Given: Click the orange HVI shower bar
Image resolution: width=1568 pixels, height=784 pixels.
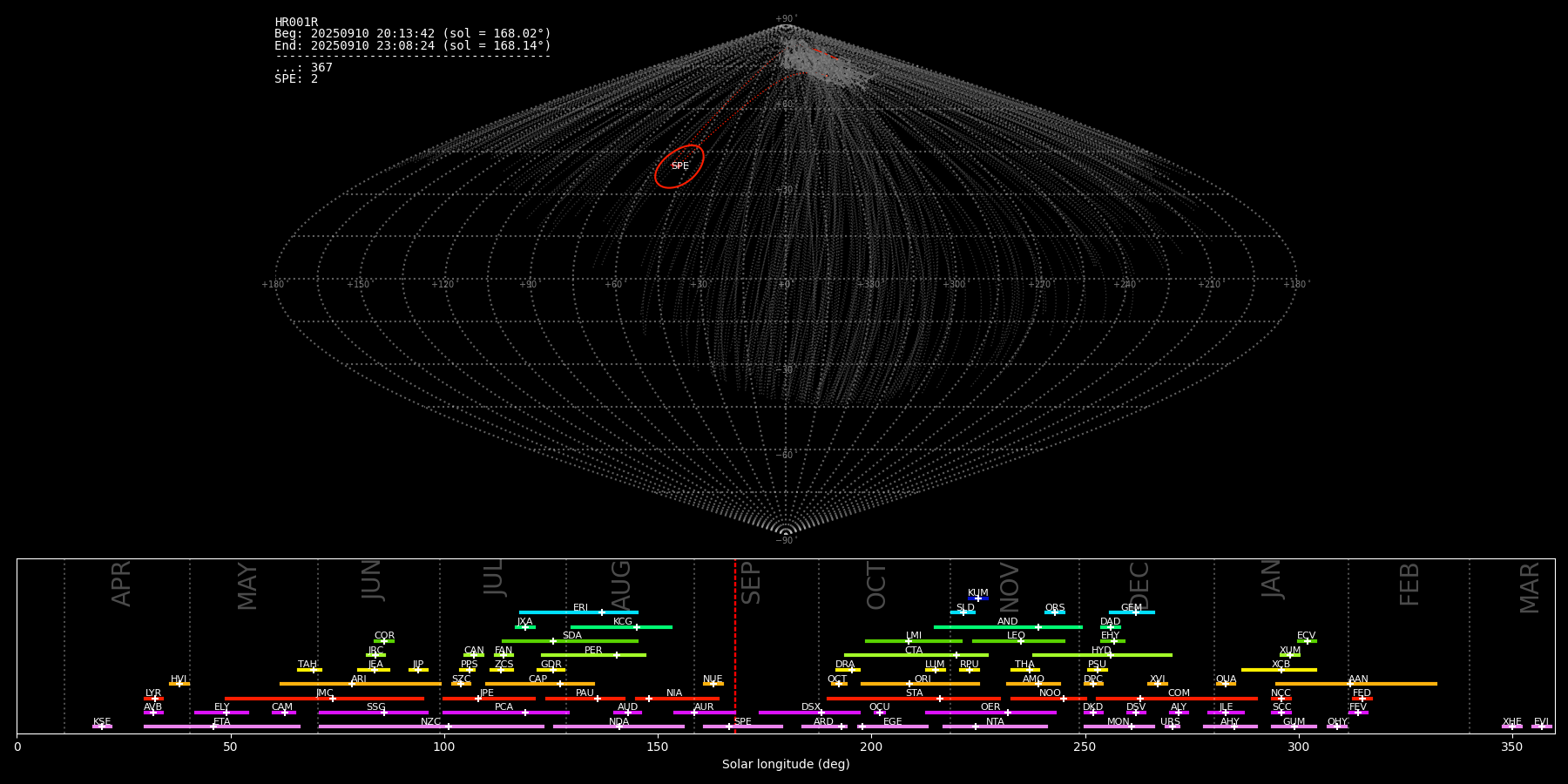Looking at the screenshot, I should coord(179,684).
